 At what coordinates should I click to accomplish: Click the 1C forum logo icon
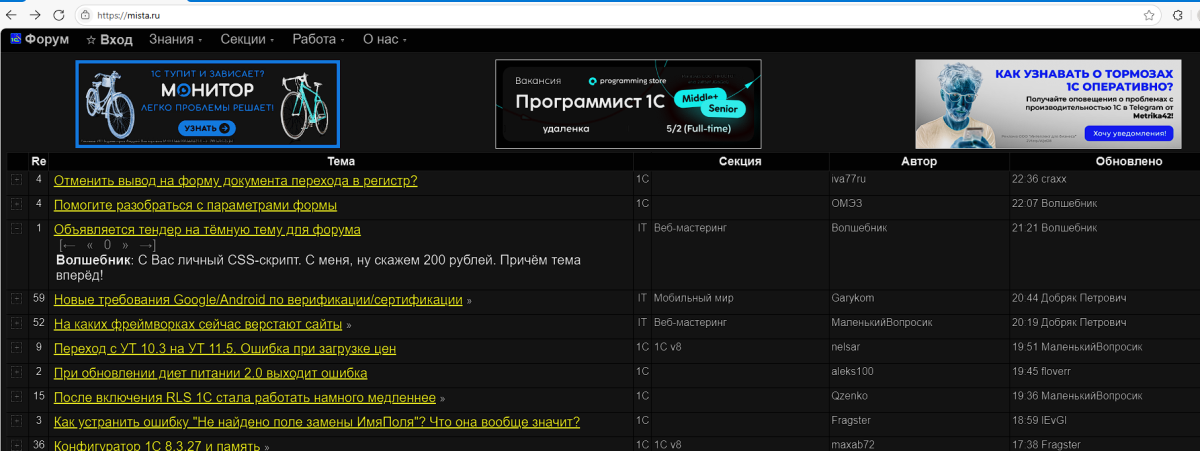[15, 40]
